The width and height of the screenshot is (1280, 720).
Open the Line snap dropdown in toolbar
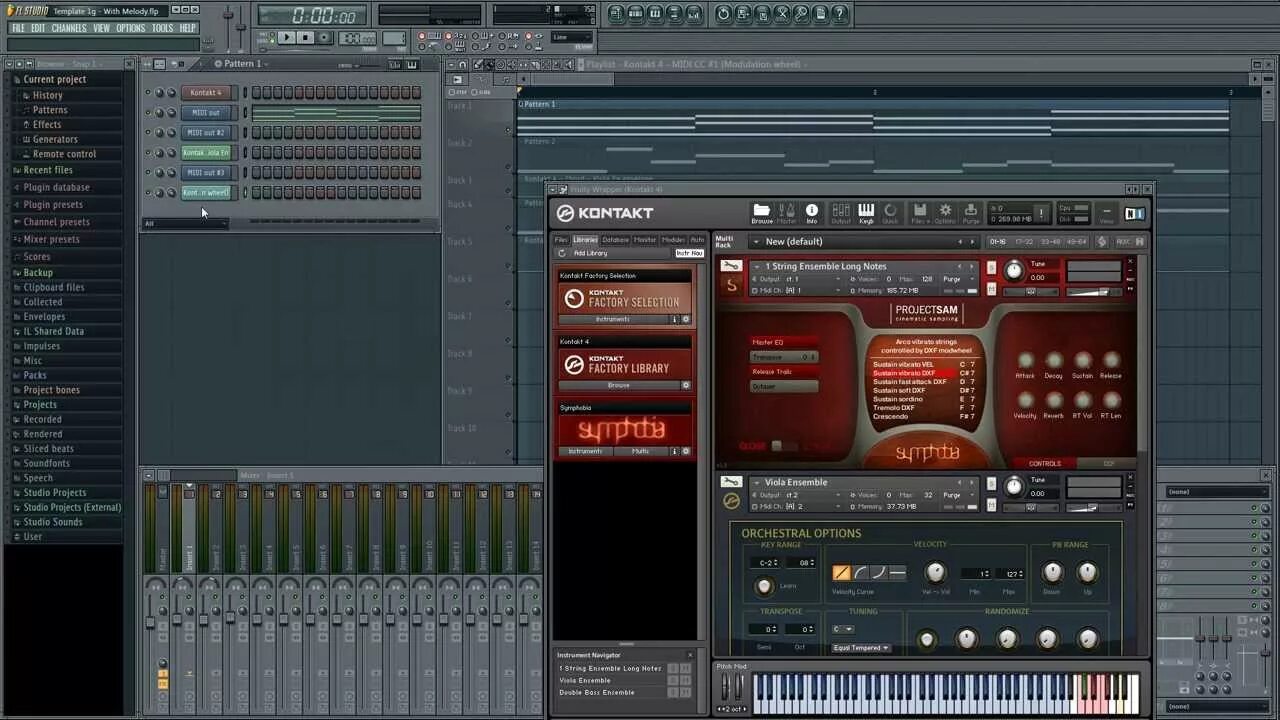pyautogui.click(x=572, y=38)
